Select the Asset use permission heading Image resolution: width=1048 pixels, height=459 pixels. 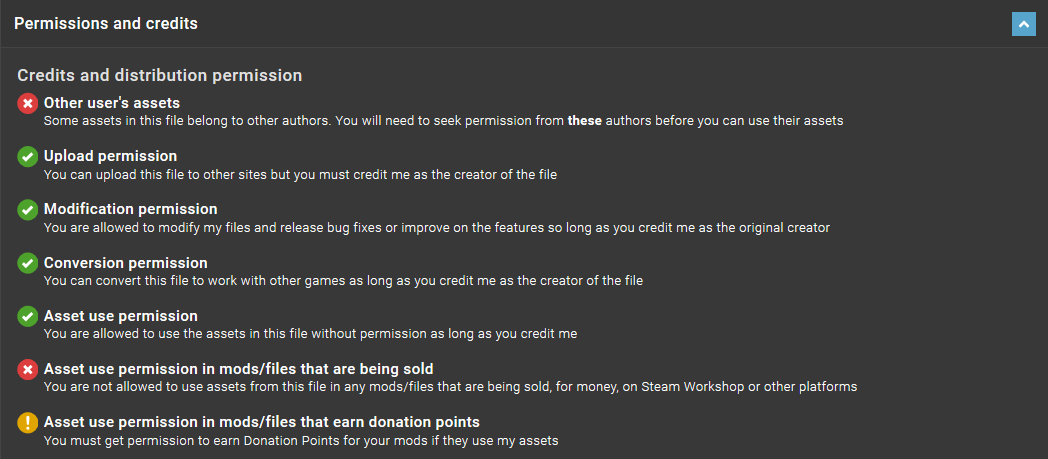[x=120, y=315]
